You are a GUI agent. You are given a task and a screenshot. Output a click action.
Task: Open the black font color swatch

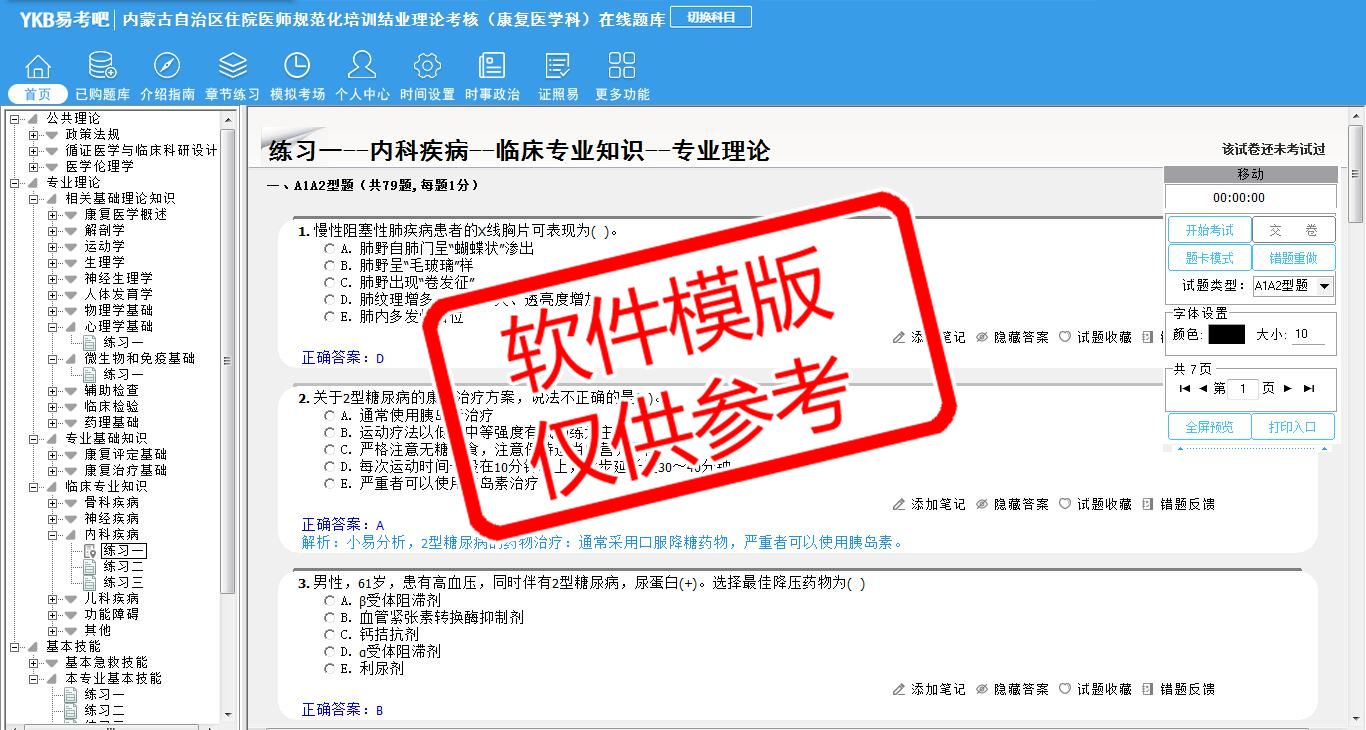(x=1226, y=335)
